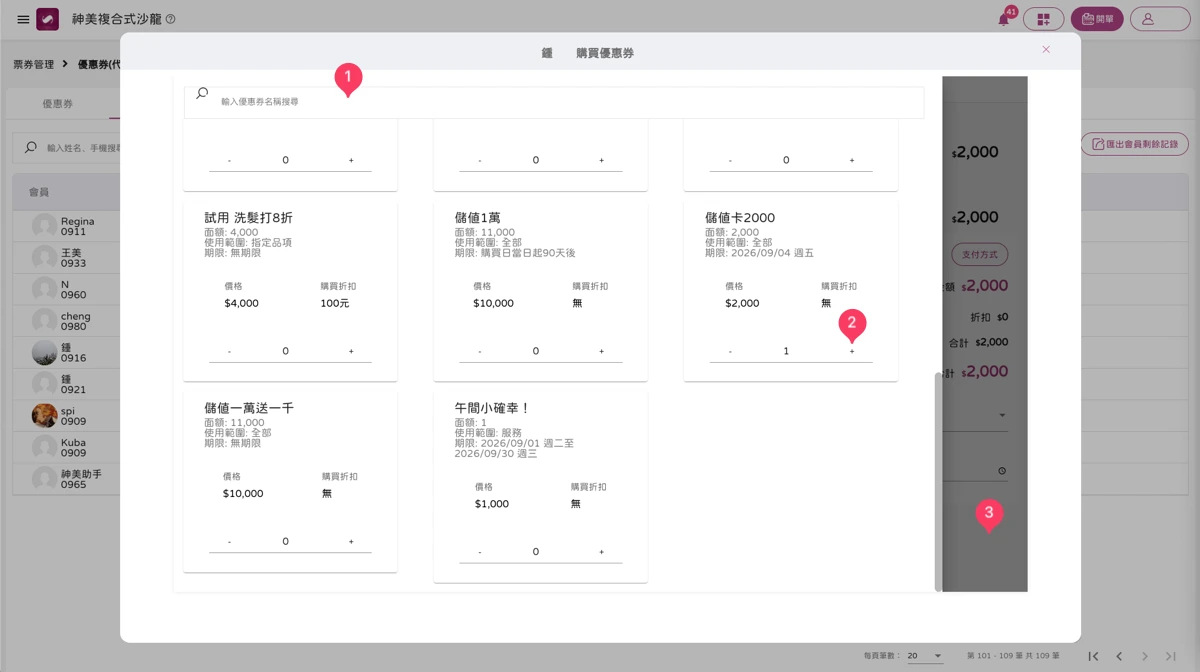Increase quantity of 午間小確幸！
The height and width of the screenshot is (672, 1200).
coord(601,552)
